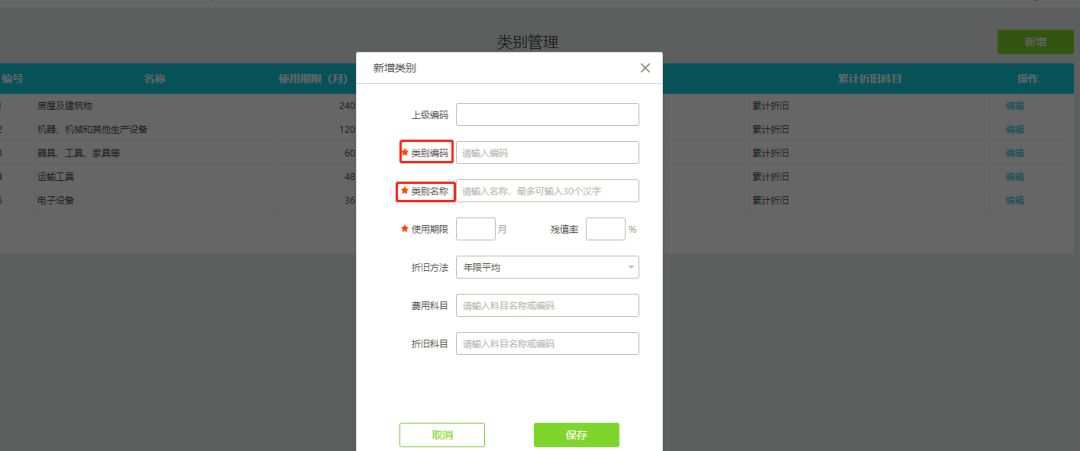Viewport: 1080px width, 451px height.
Task: Click 累计折旧 cell in 房屋及建筑物 row
Action: coord(771,106)
